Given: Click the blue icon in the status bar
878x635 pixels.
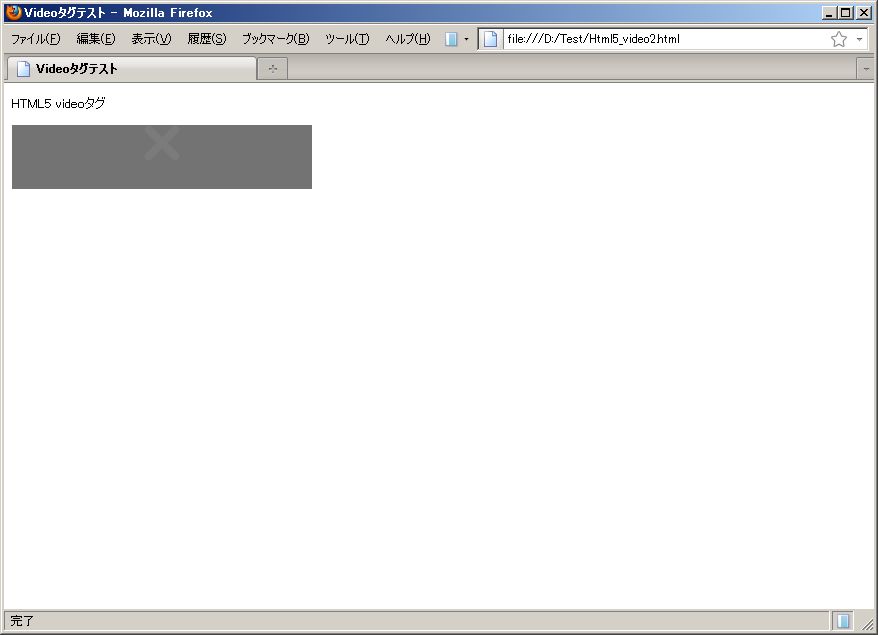Looking at the screenshot, I should coord(843,621).
